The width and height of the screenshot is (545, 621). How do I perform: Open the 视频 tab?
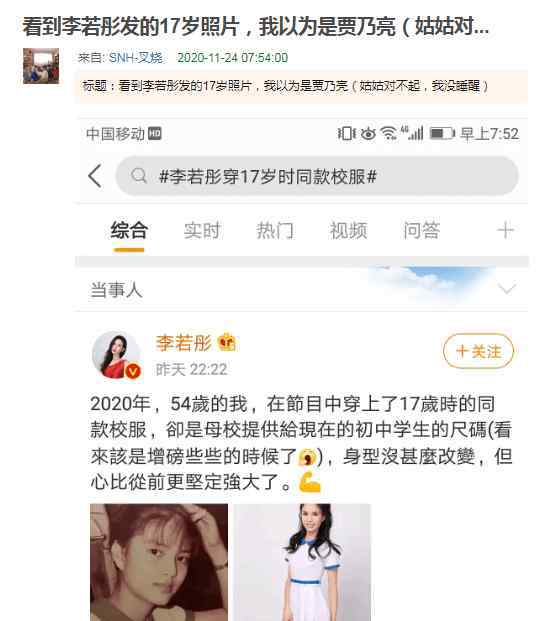[349, 230]
